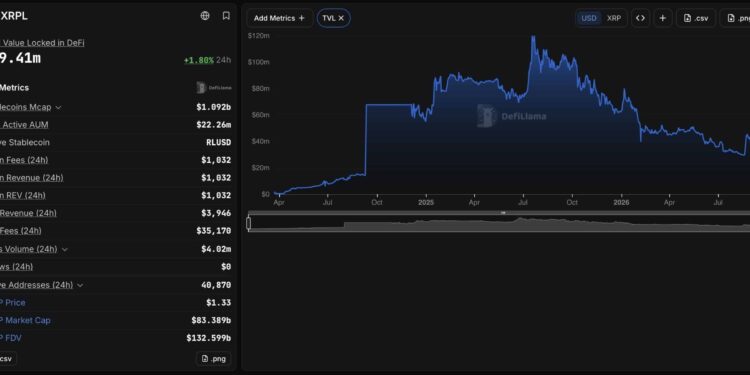Click the chart range slider top grip
Image resolution: width=750 pixels, height=375 pixels.
pyautogui.click(x=503, y=212)
